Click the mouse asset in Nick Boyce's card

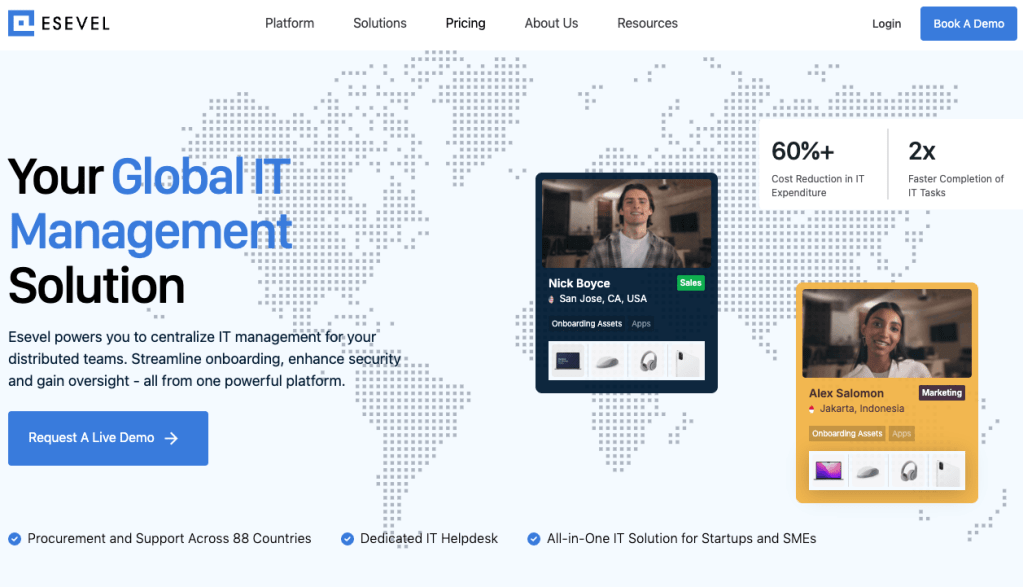[x=607, y=361]
